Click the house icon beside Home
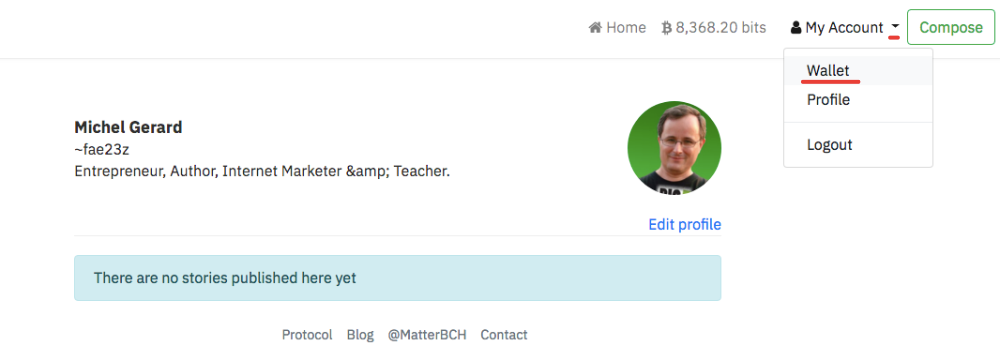Image resolution: width=1000 pixels, height=361 pixels. pos(595,27)
